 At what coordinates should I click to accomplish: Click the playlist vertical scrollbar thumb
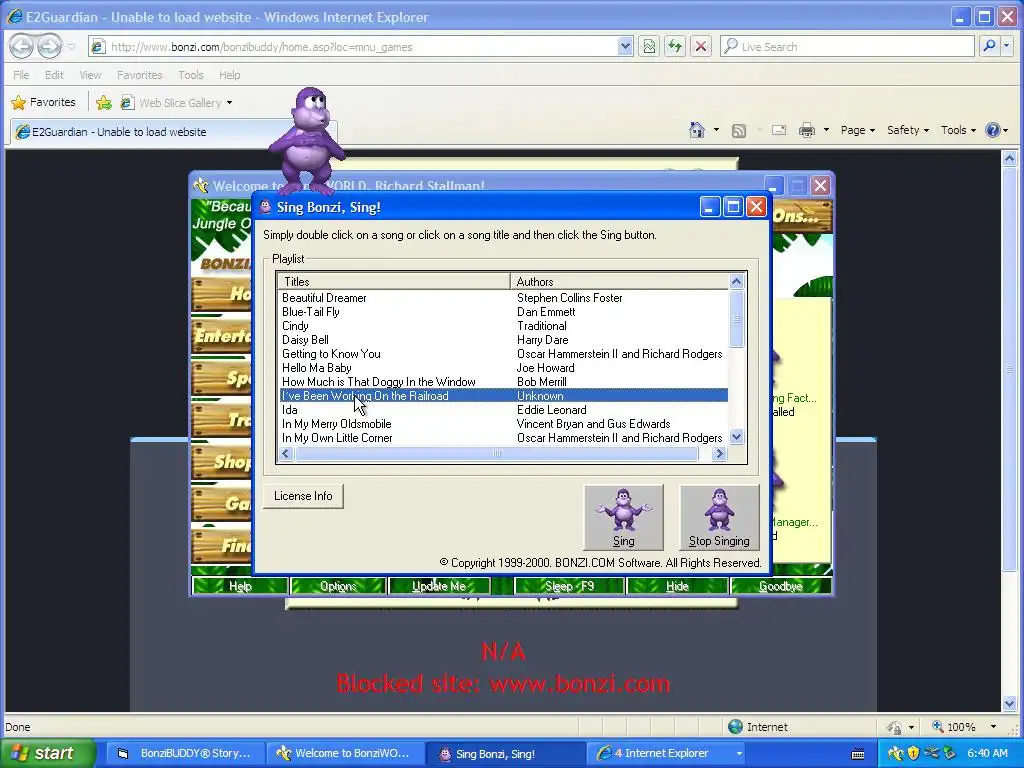click(737, 319)
